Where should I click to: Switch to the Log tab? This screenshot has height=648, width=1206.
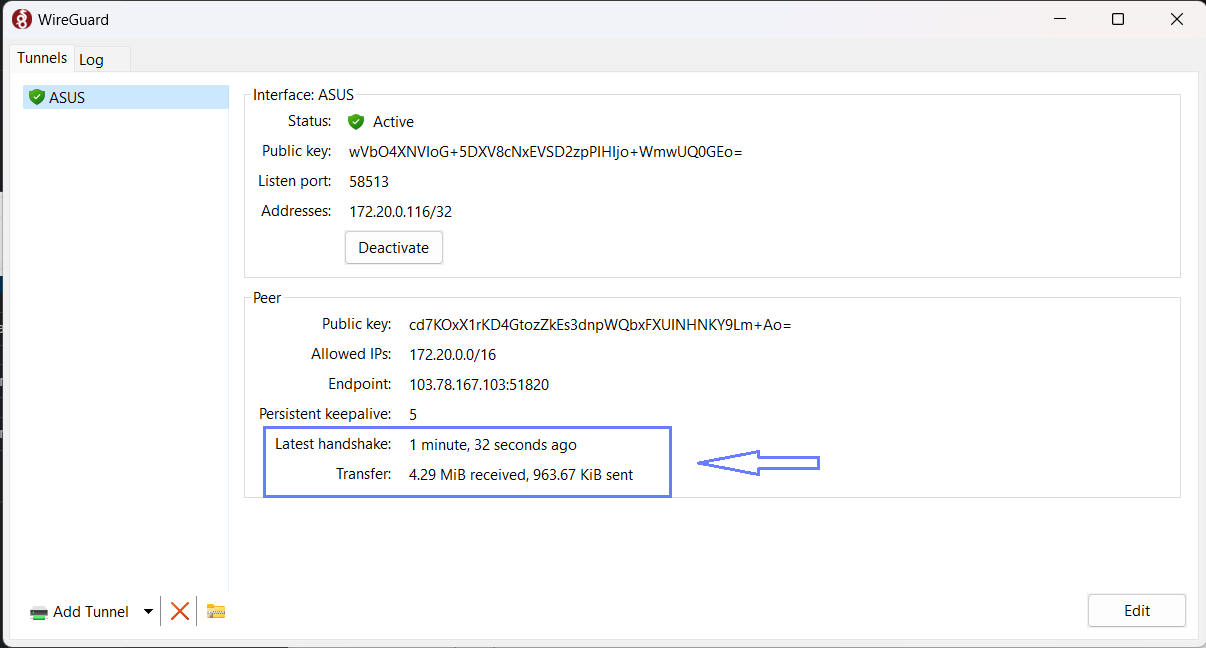[91, 60]
